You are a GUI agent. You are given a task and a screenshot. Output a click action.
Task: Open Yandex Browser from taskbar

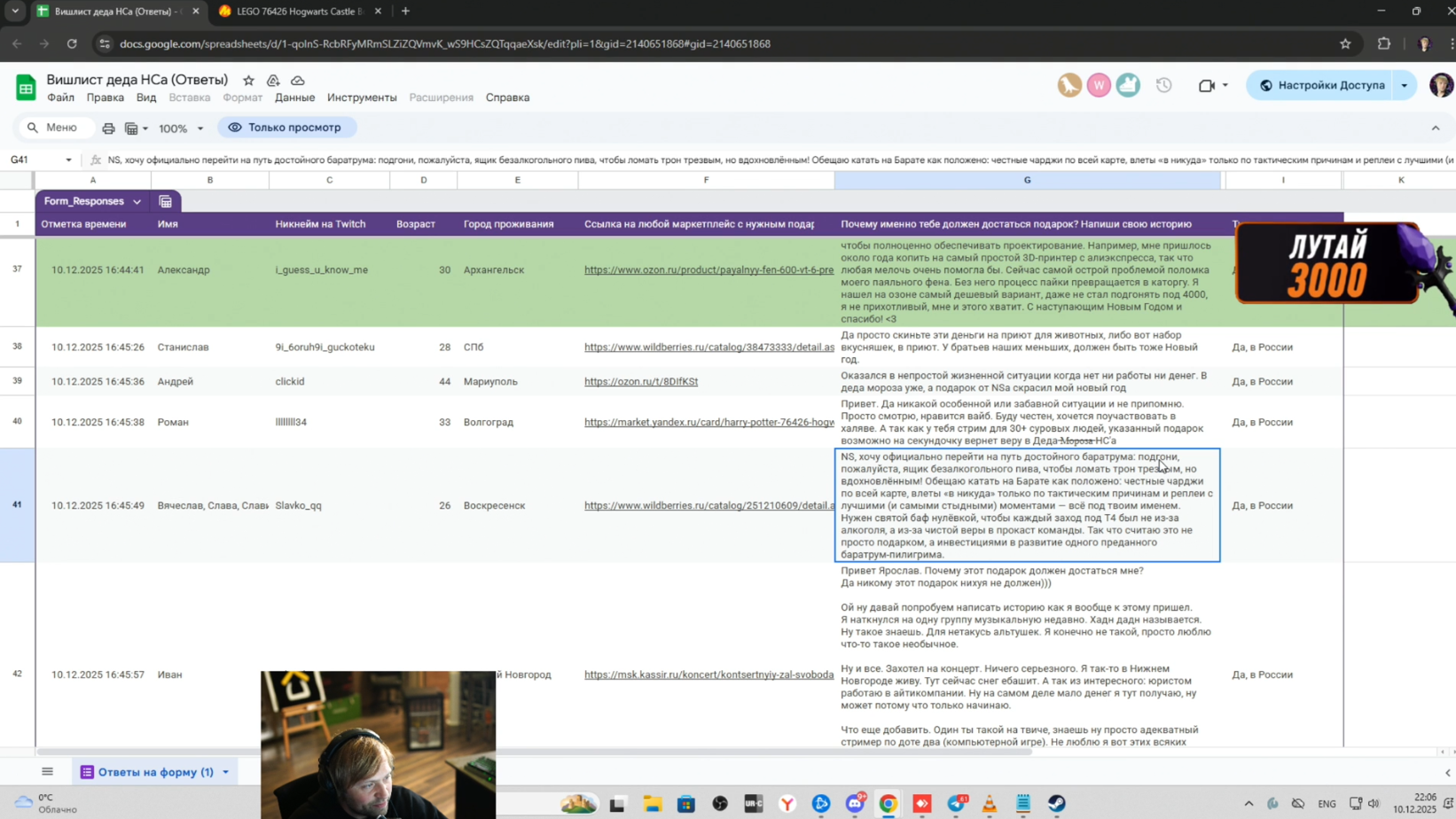point(787,804)
